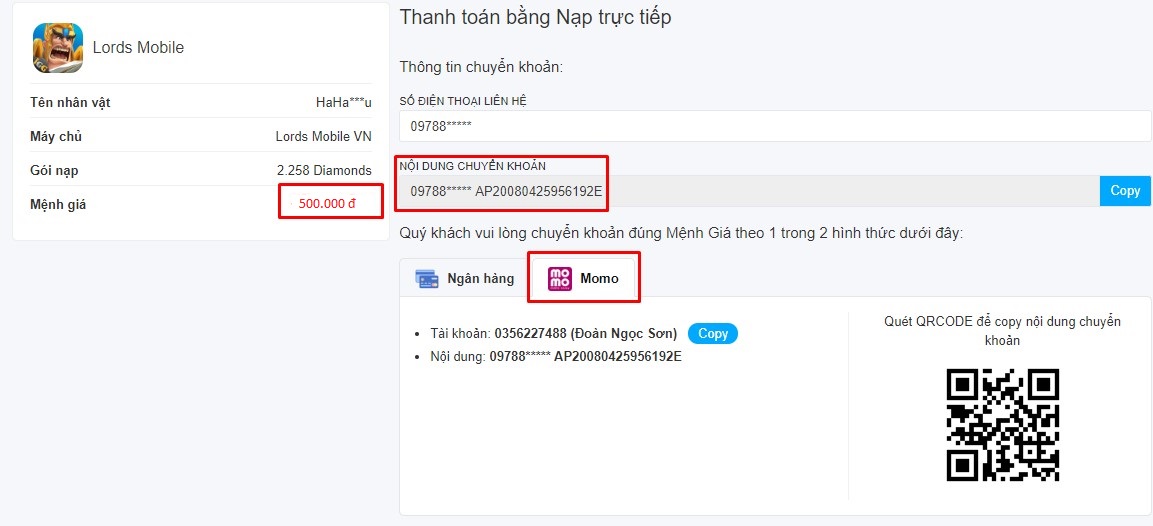Click the Nội dung bullet line in Momo panel

click(x=556, y=357)
